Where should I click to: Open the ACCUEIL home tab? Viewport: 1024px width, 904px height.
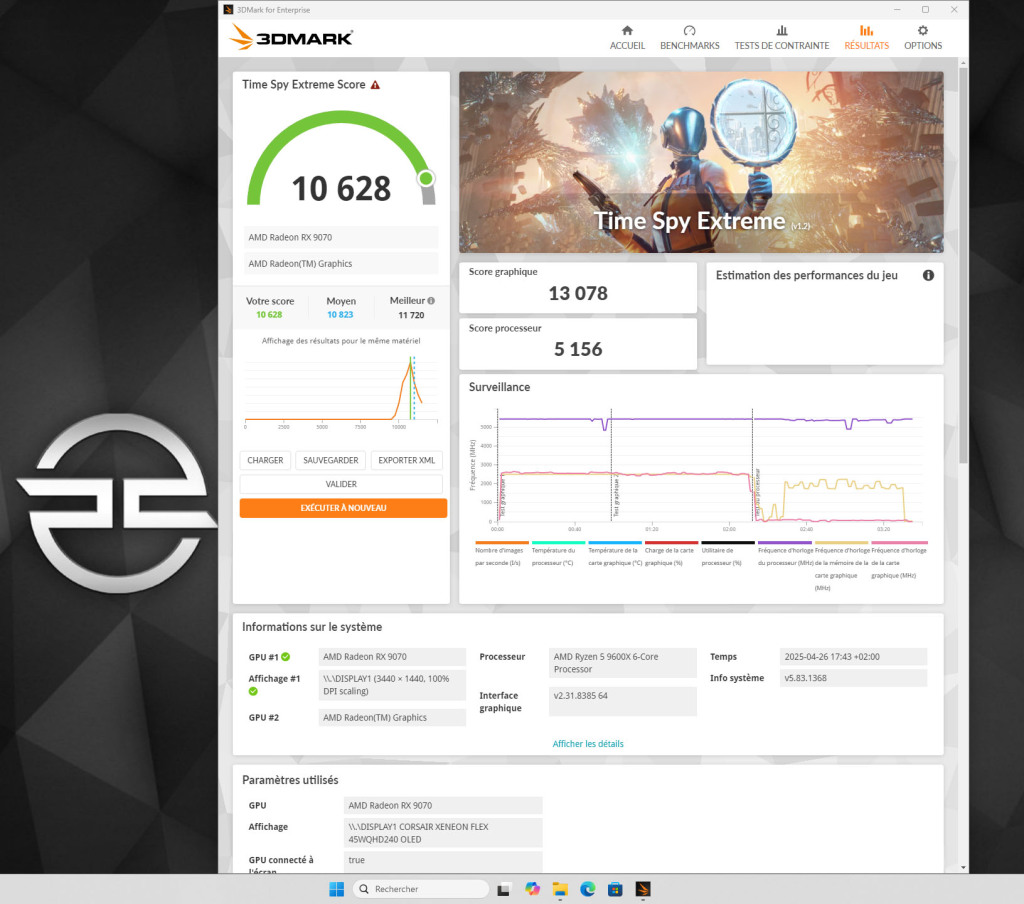pos(627,38)
